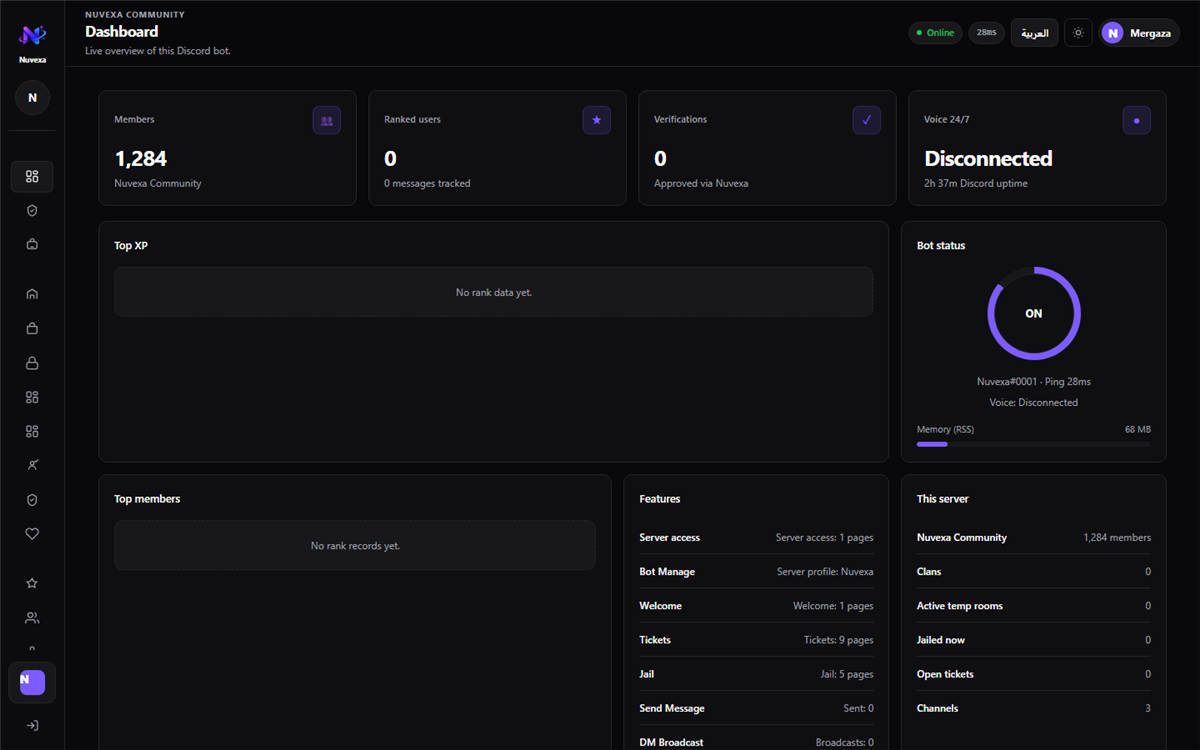Click the Clans row in This server
This screenshot has width=1200, height=750.
[1034, 572]
